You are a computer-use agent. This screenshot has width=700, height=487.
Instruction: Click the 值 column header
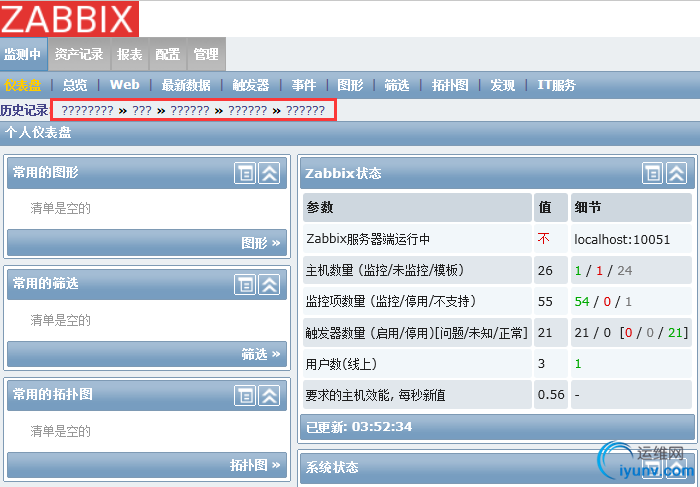[551, 208]
